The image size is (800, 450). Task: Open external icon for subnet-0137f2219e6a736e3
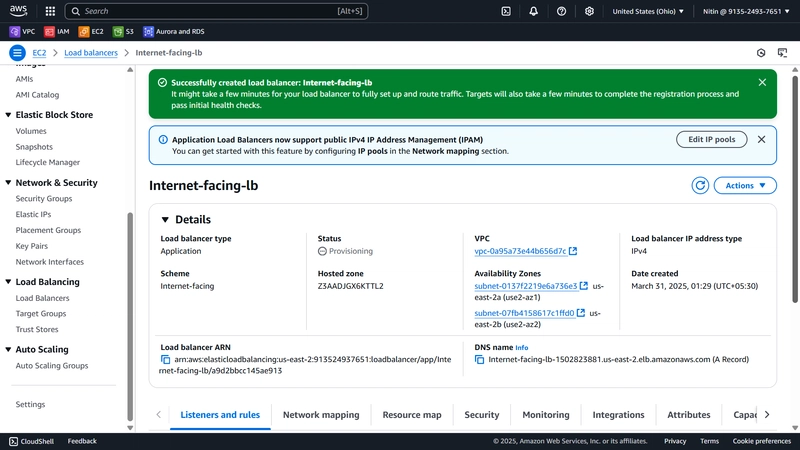(584, 286)
